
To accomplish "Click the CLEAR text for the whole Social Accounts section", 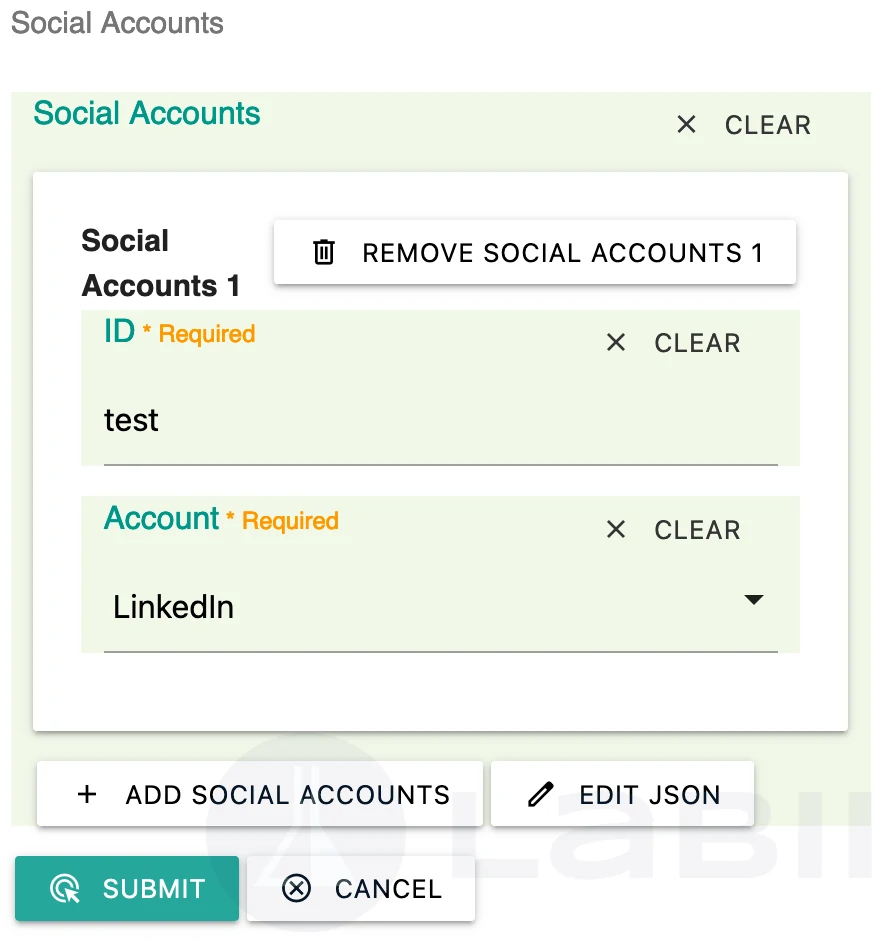I will (x=768, y=125).
